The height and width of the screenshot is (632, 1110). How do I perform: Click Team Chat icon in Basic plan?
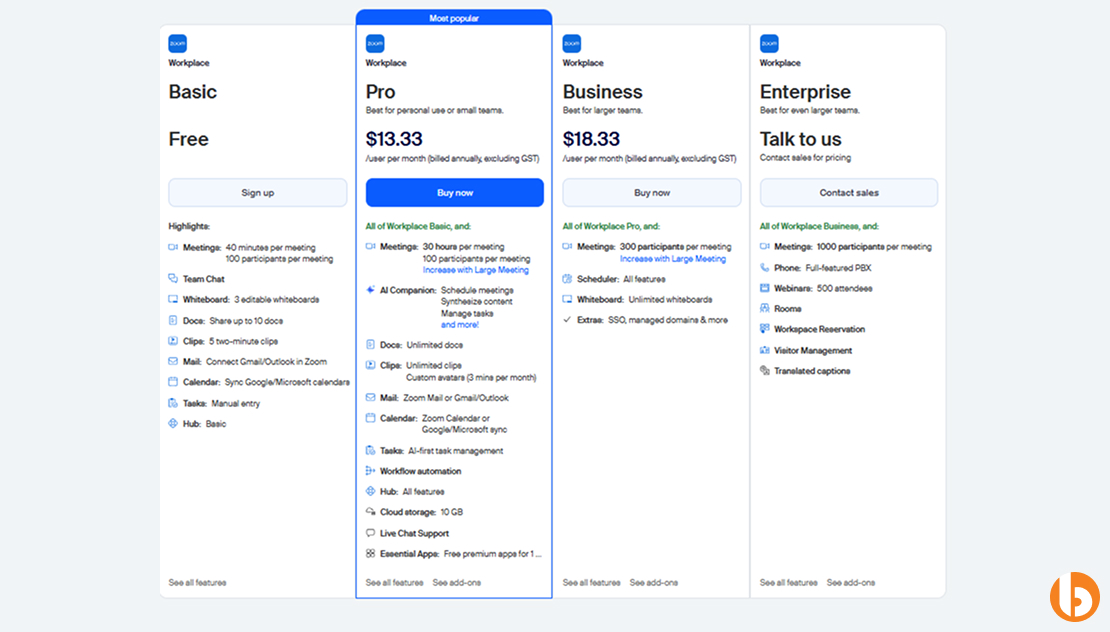pos(173,278)
